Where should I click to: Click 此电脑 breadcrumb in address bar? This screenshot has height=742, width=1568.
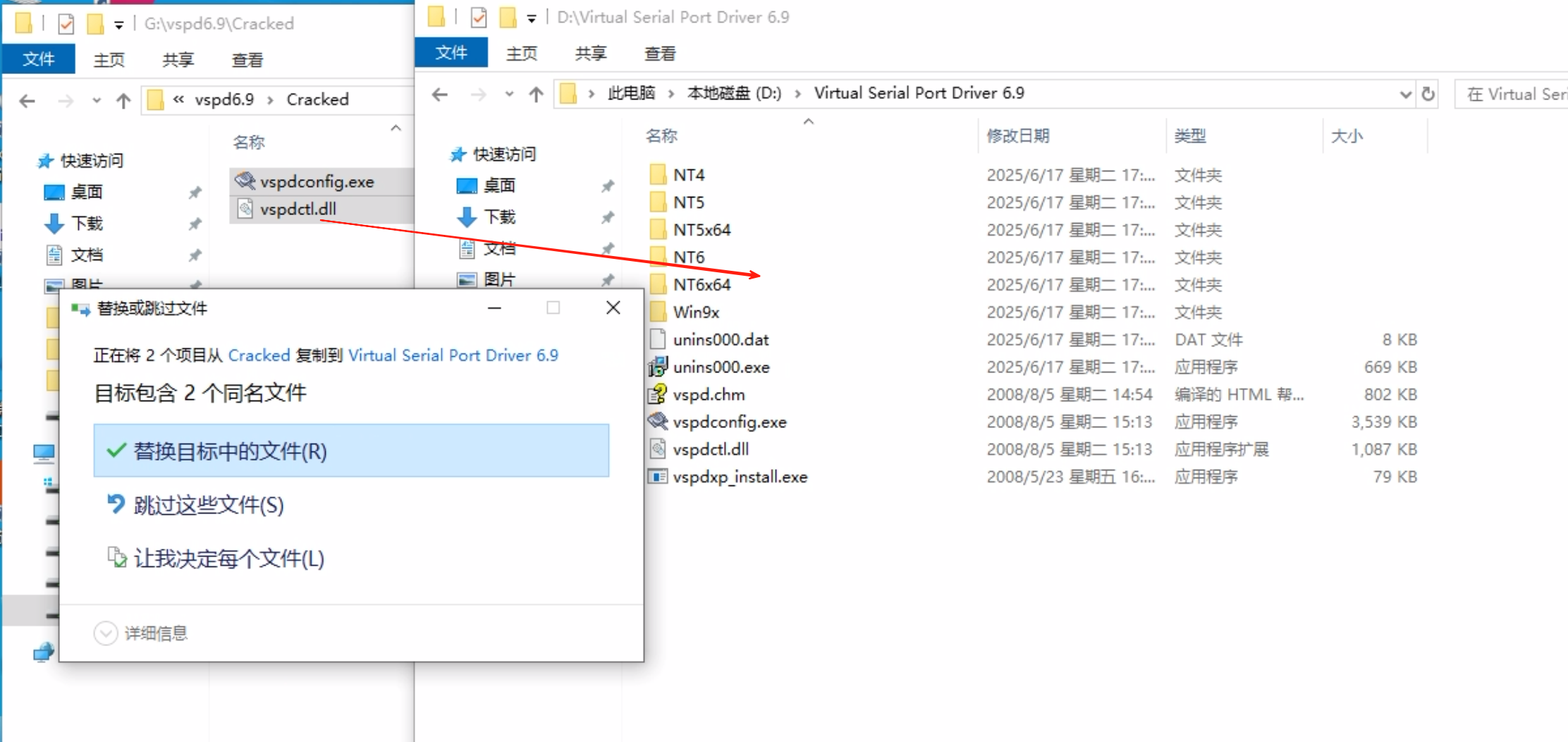(632, 93)
